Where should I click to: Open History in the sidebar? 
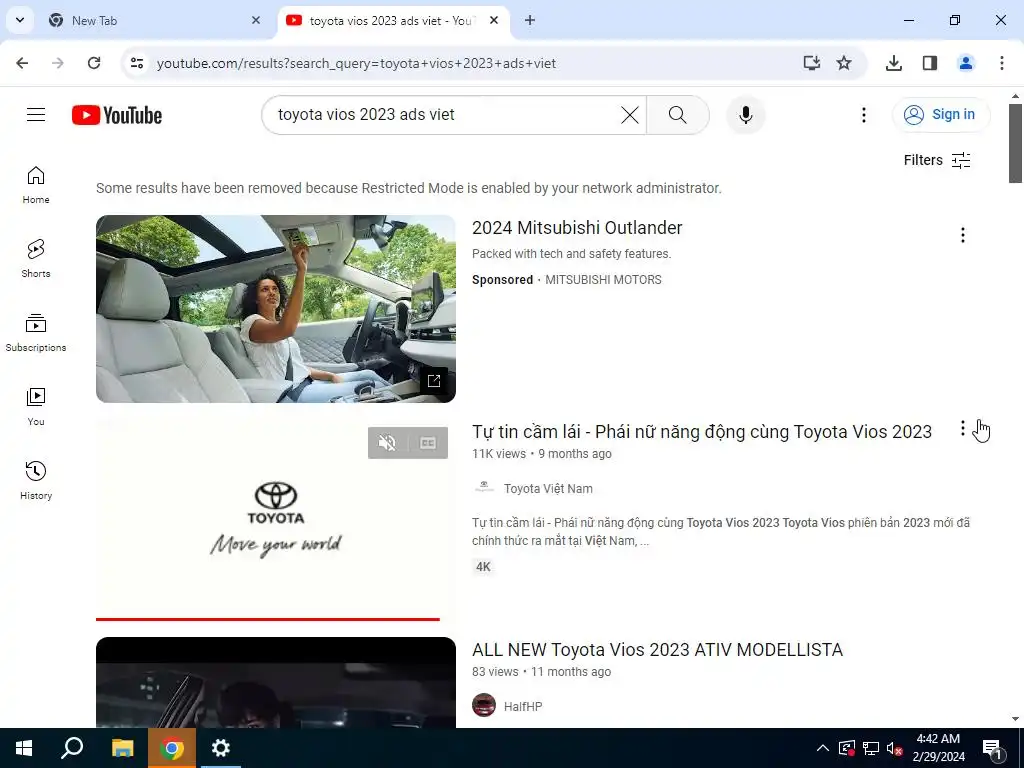point(36,480)
